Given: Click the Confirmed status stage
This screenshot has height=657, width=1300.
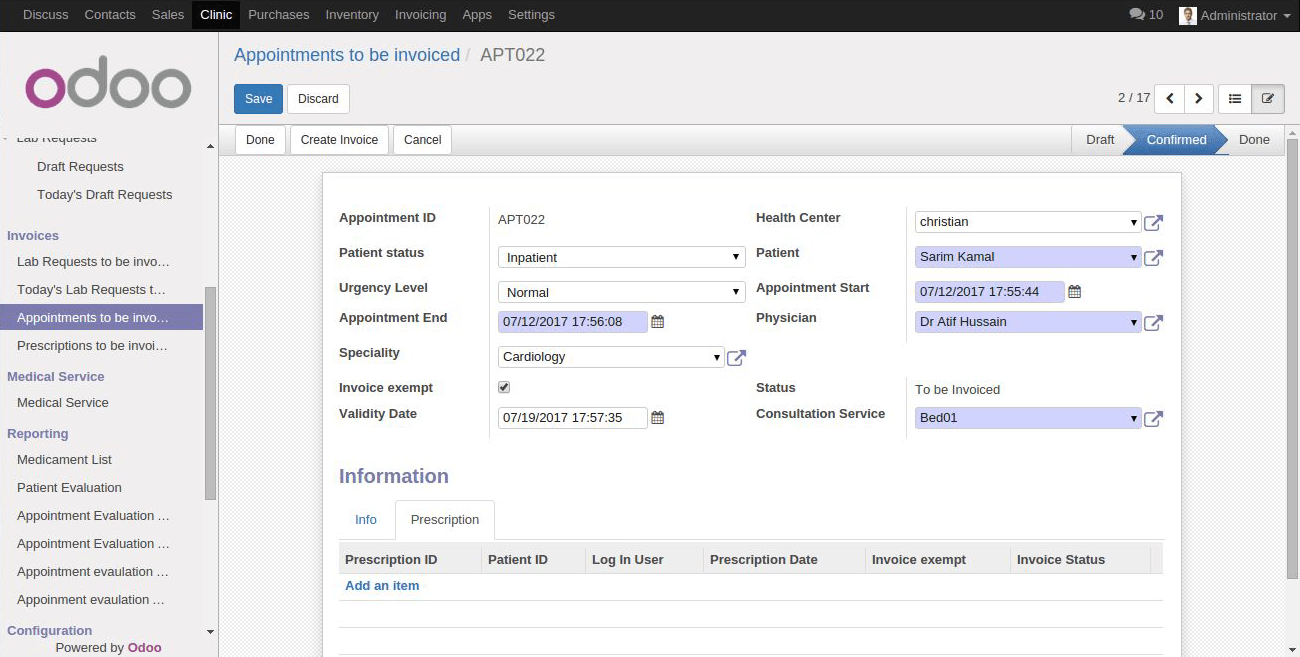Looking at the screenshot, I should [x=1176, y=140].
